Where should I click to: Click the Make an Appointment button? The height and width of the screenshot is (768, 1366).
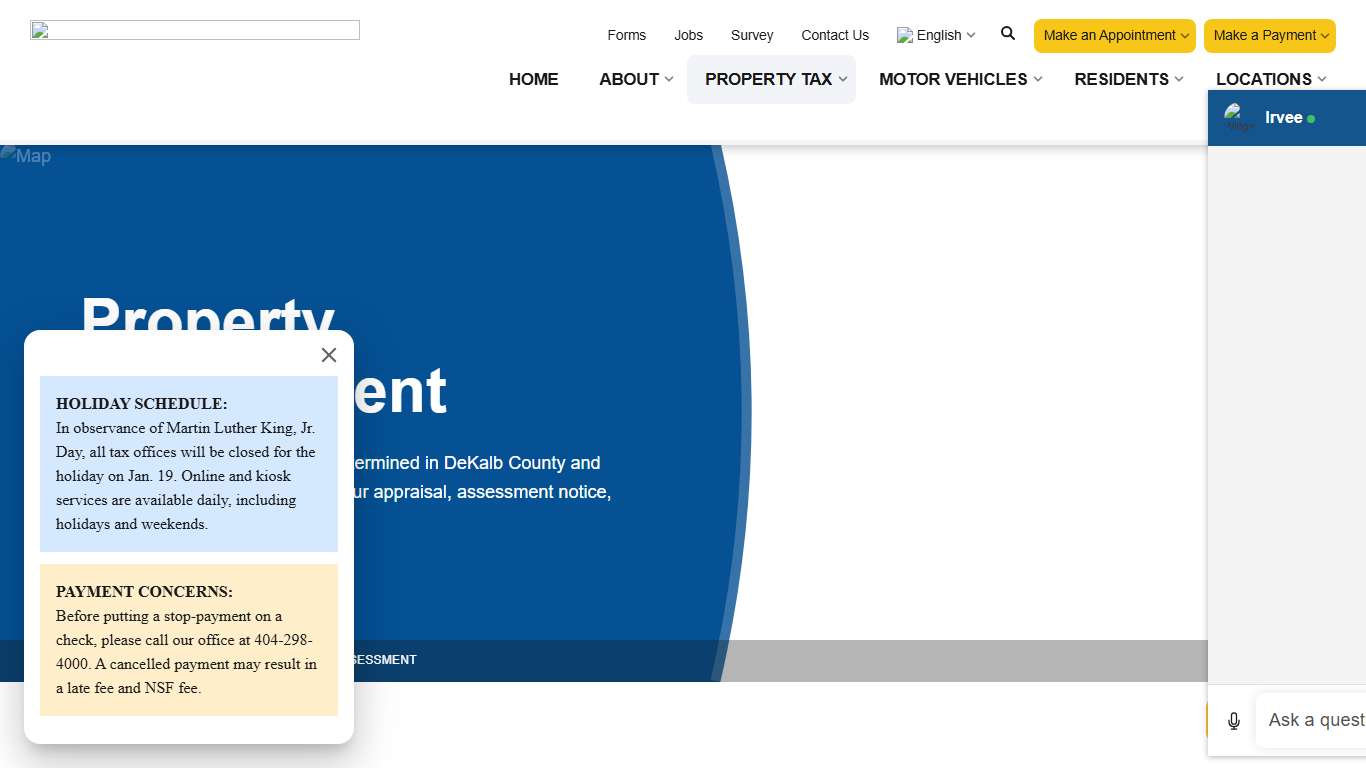click(x=1108, y=35)
